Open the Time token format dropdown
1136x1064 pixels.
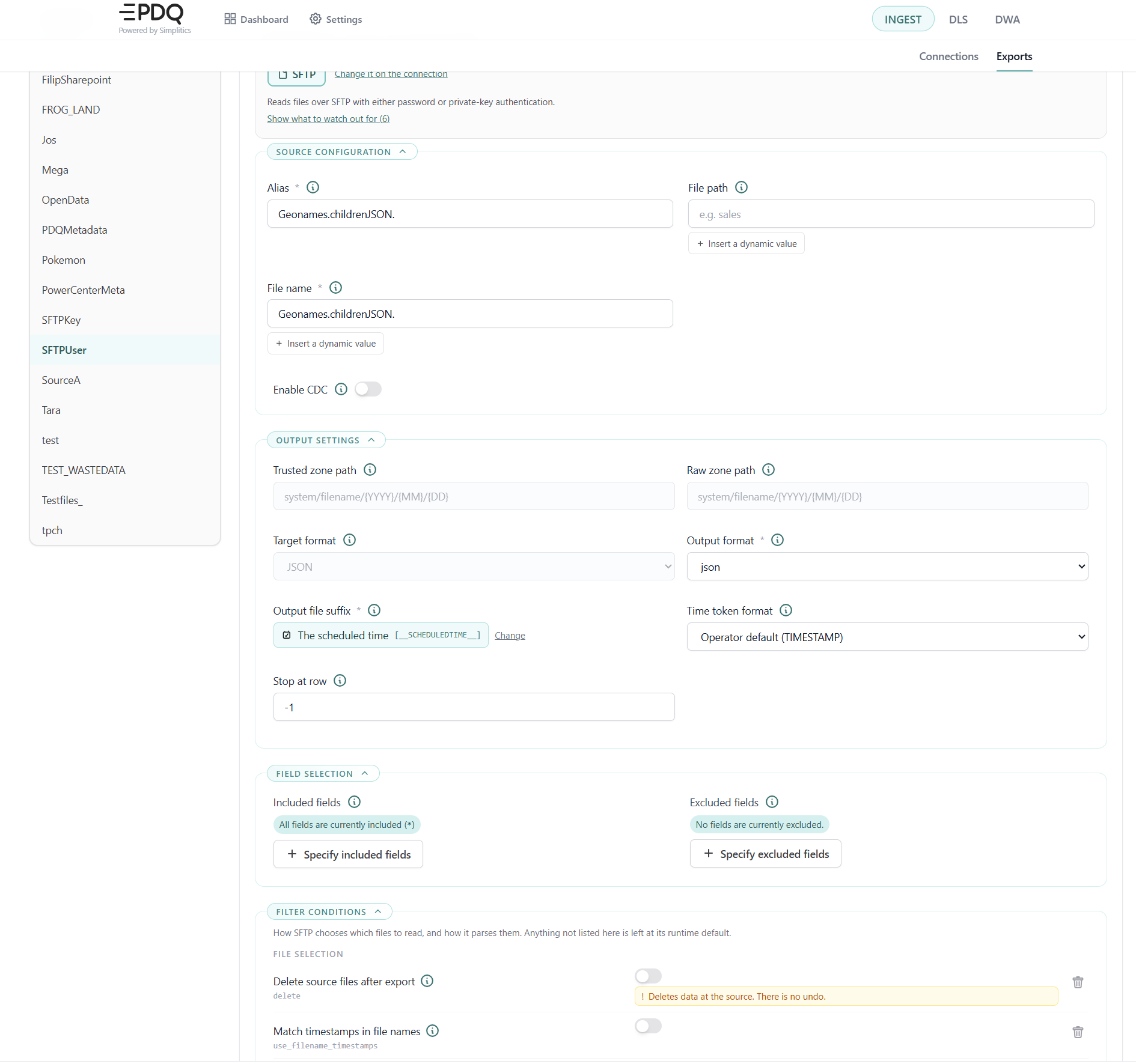(x=887, y=637)
